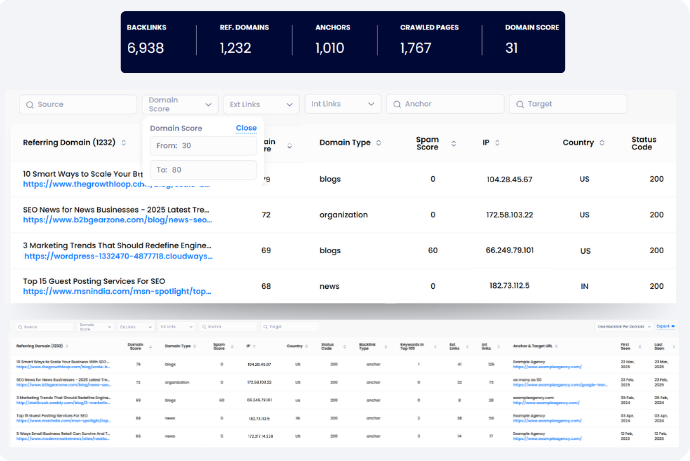
Task: Sort the small lower table by Status Code
Action: click(x=345, y=347)
